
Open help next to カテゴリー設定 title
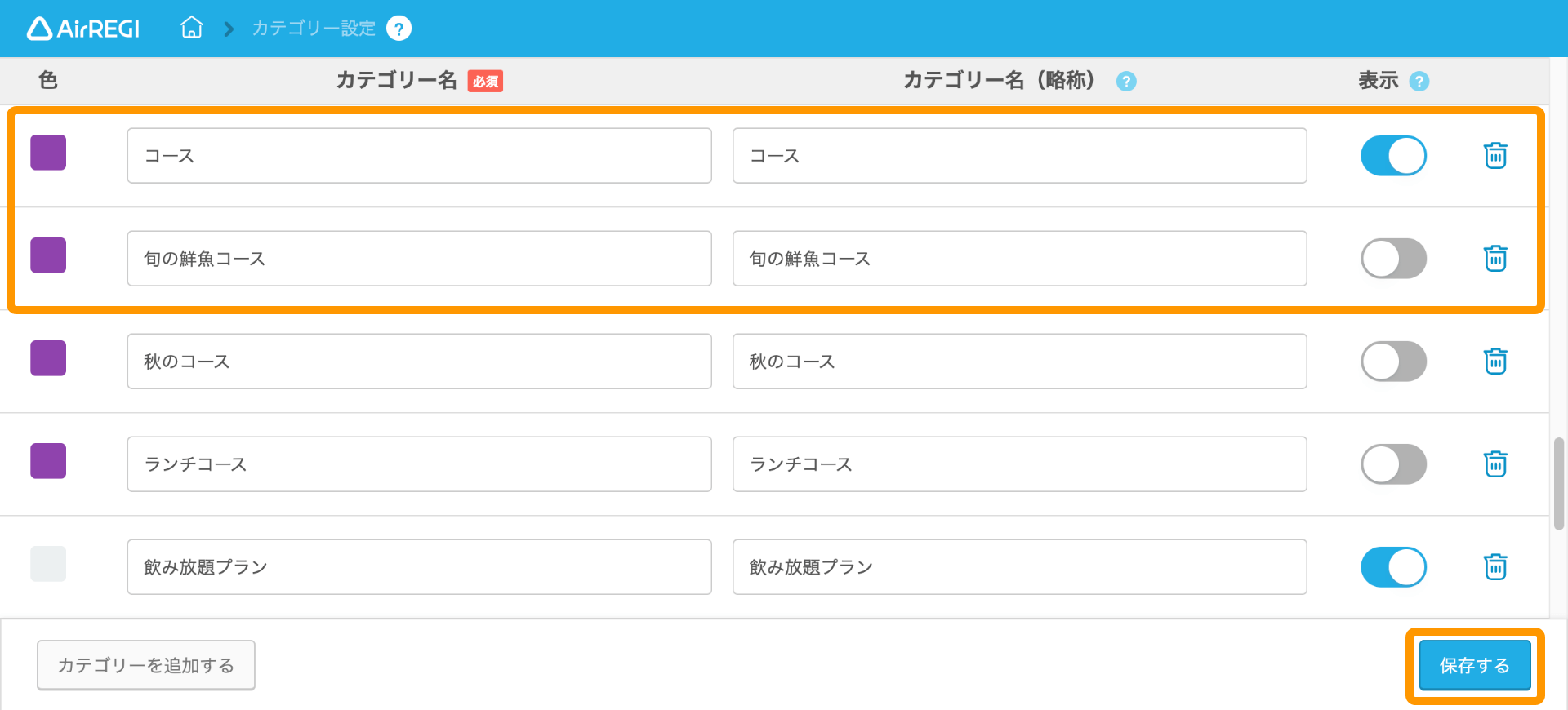tap(399, 29)
